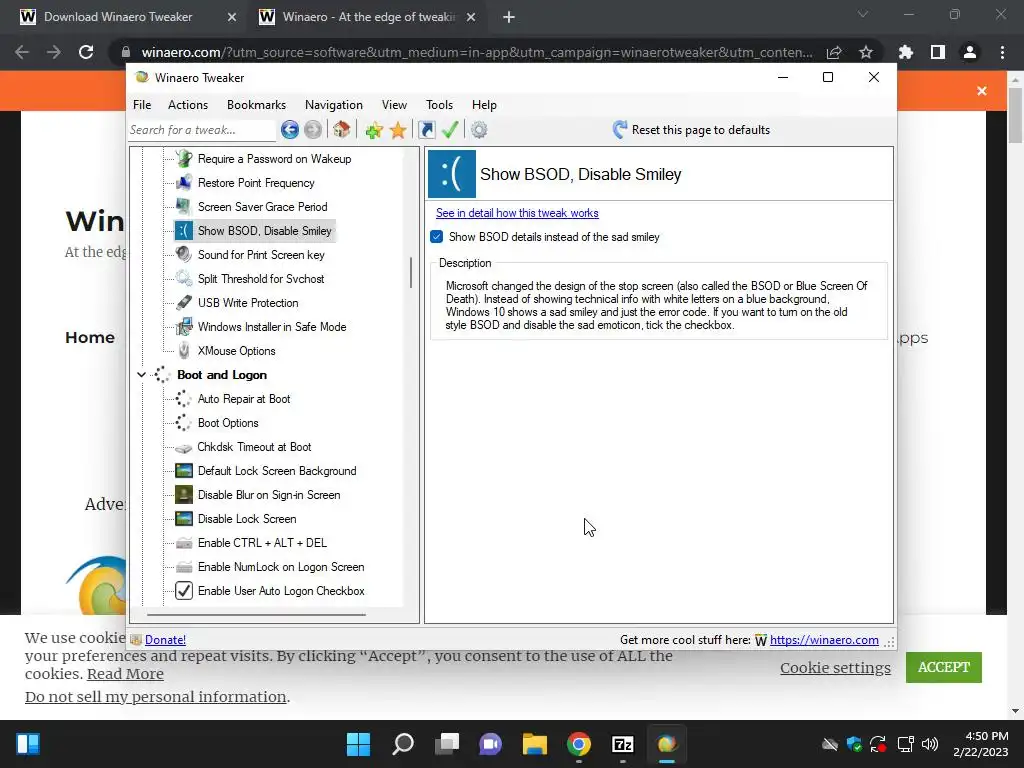Click the Disable Lock Screen icon
The image size is (1024, 768).
(184, 519)
